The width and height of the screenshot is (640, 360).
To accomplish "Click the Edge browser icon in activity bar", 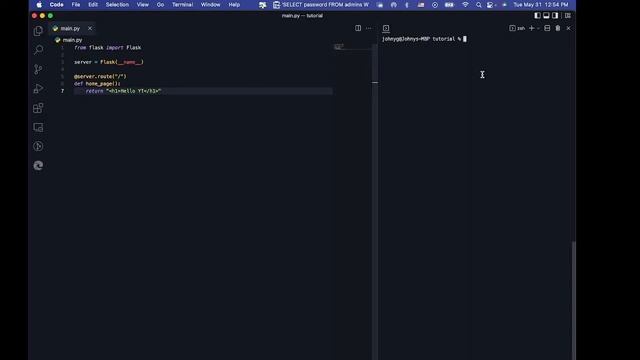I will point(38,165).
